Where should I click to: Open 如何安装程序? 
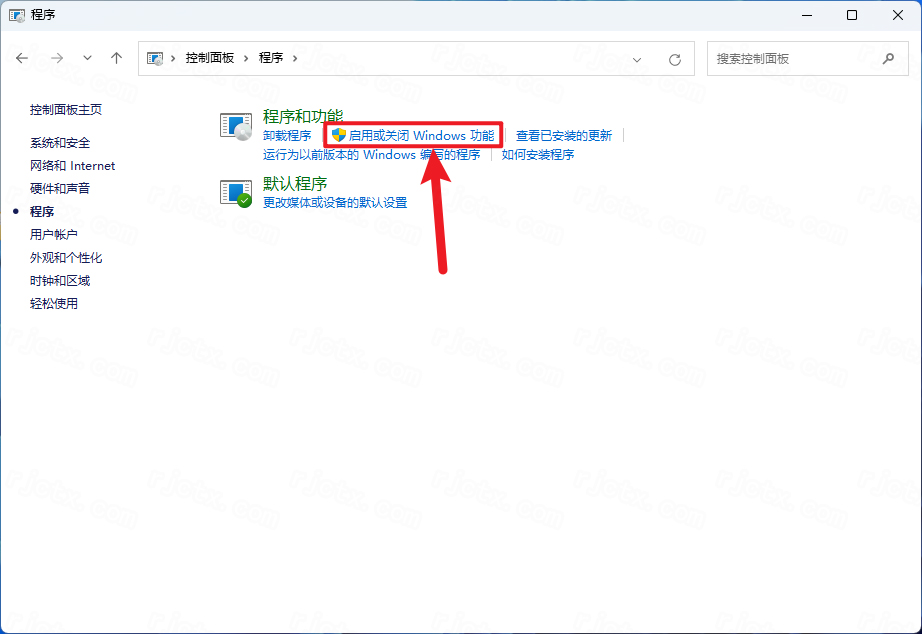tap(536, 155)
